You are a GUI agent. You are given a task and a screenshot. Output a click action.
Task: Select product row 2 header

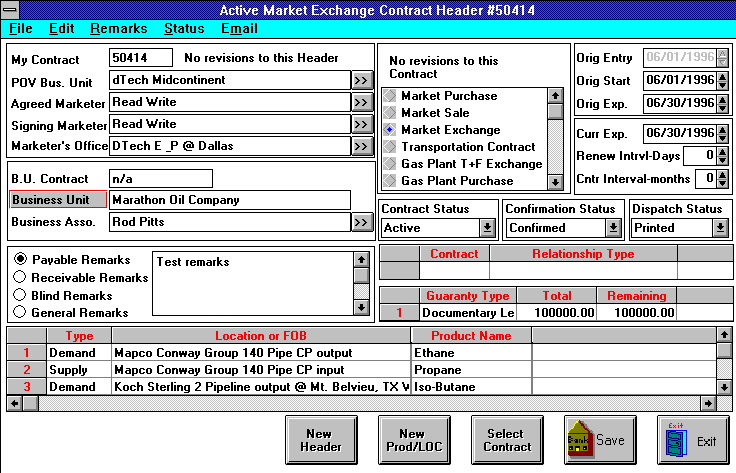point(27,370)
